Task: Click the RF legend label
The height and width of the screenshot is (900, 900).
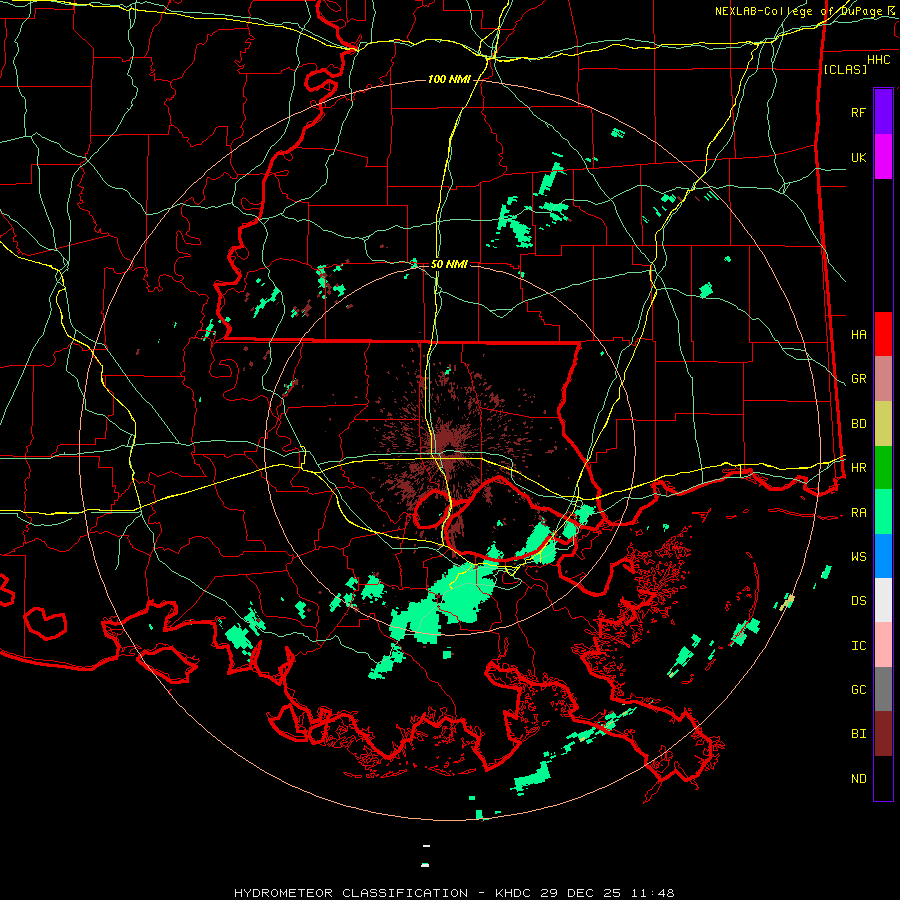Action: (859, 112)
